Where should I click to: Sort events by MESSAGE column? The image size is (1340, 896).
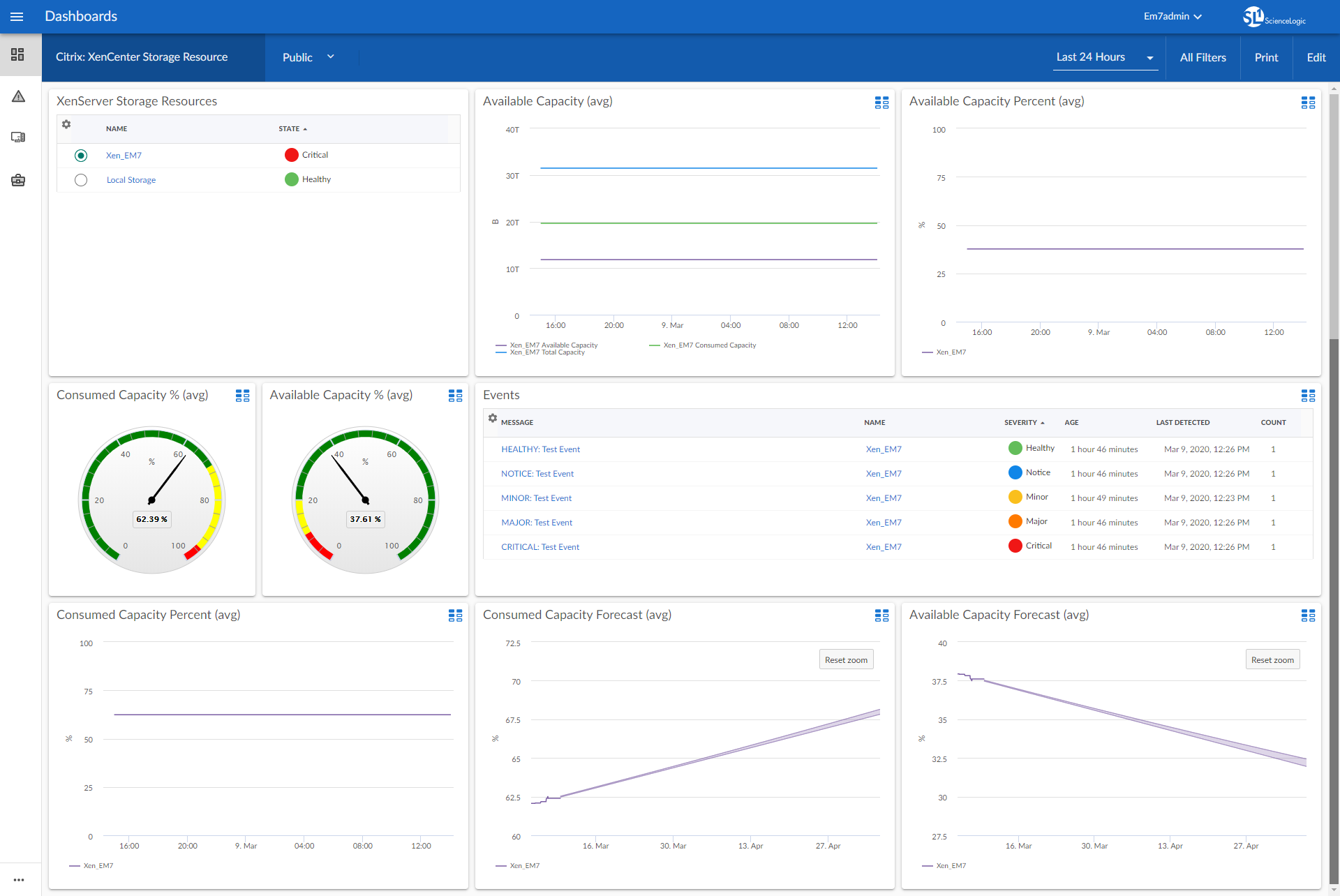coord(517,423)
